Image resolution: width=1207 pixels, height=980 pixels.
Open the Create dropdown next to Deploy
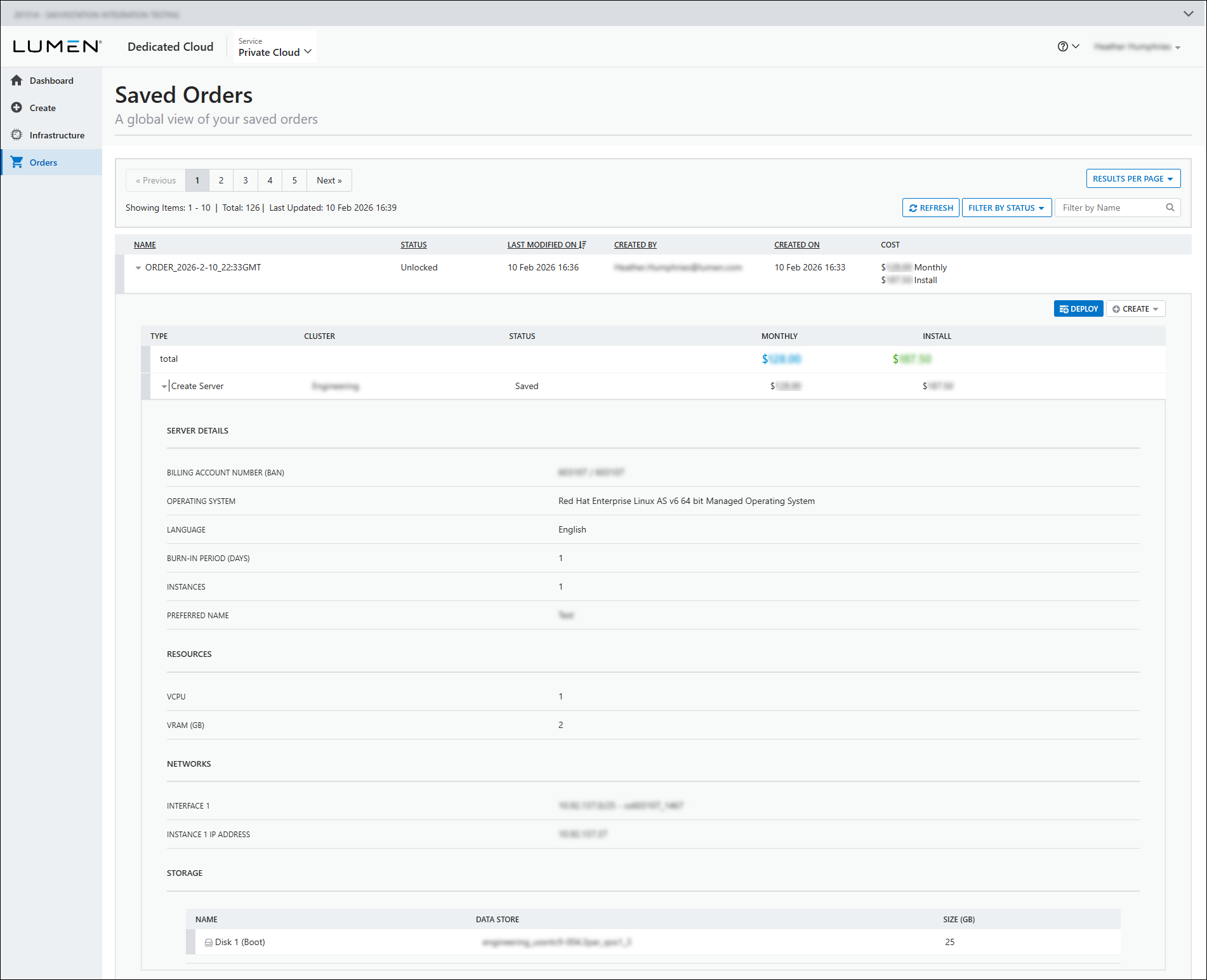[x=1135, y=309]
